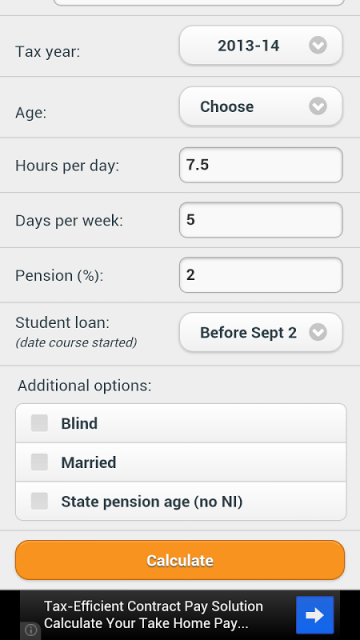Click the Calculate Your Take Home Pay text

pos(146,624)
